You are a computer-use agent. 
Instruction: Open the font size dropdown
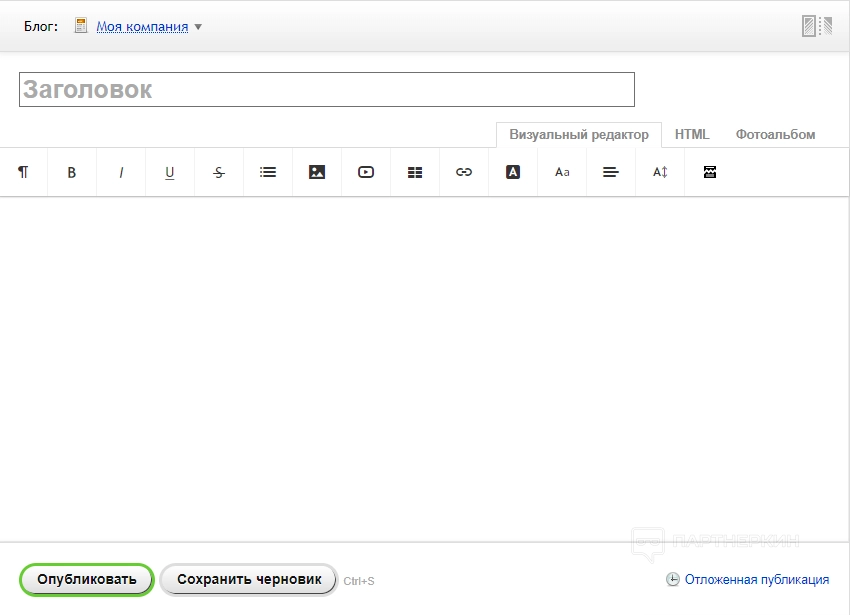click(x=562, y=172)
